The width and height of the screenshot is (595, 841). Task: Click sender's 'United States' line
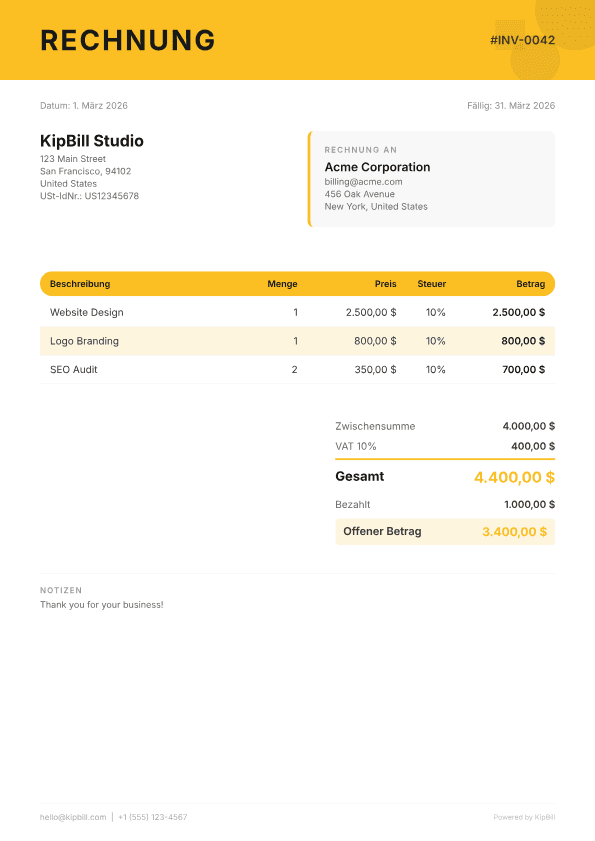[x=69, y=183]
